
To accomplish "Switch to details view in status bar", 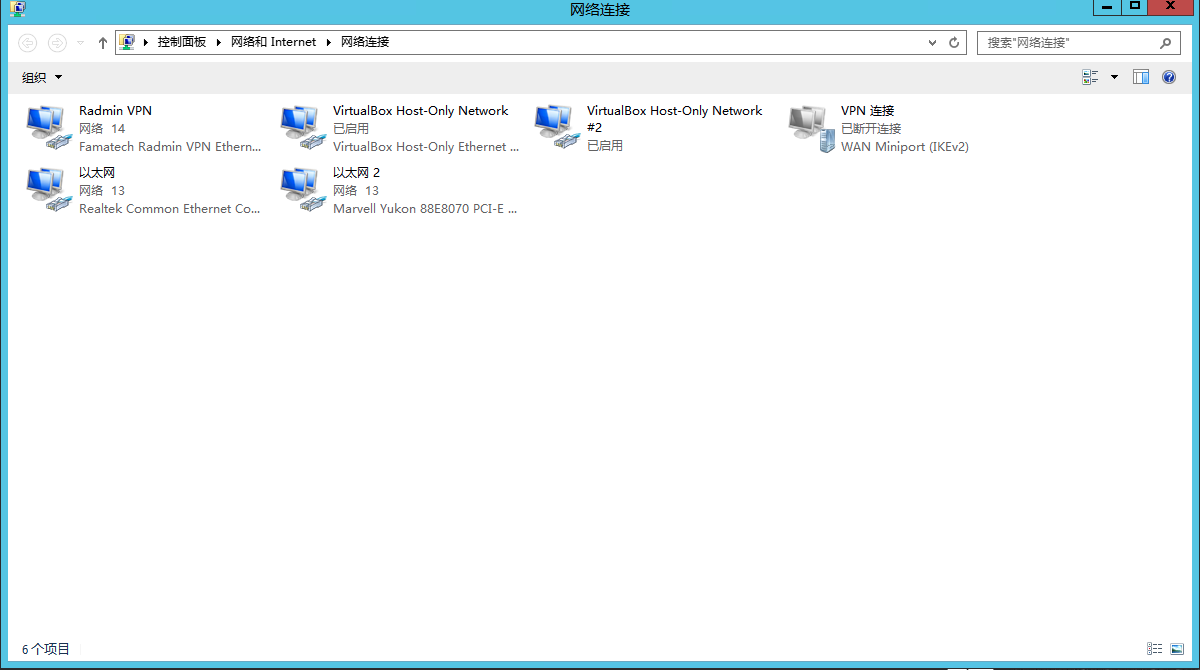I will point(1155,649).
